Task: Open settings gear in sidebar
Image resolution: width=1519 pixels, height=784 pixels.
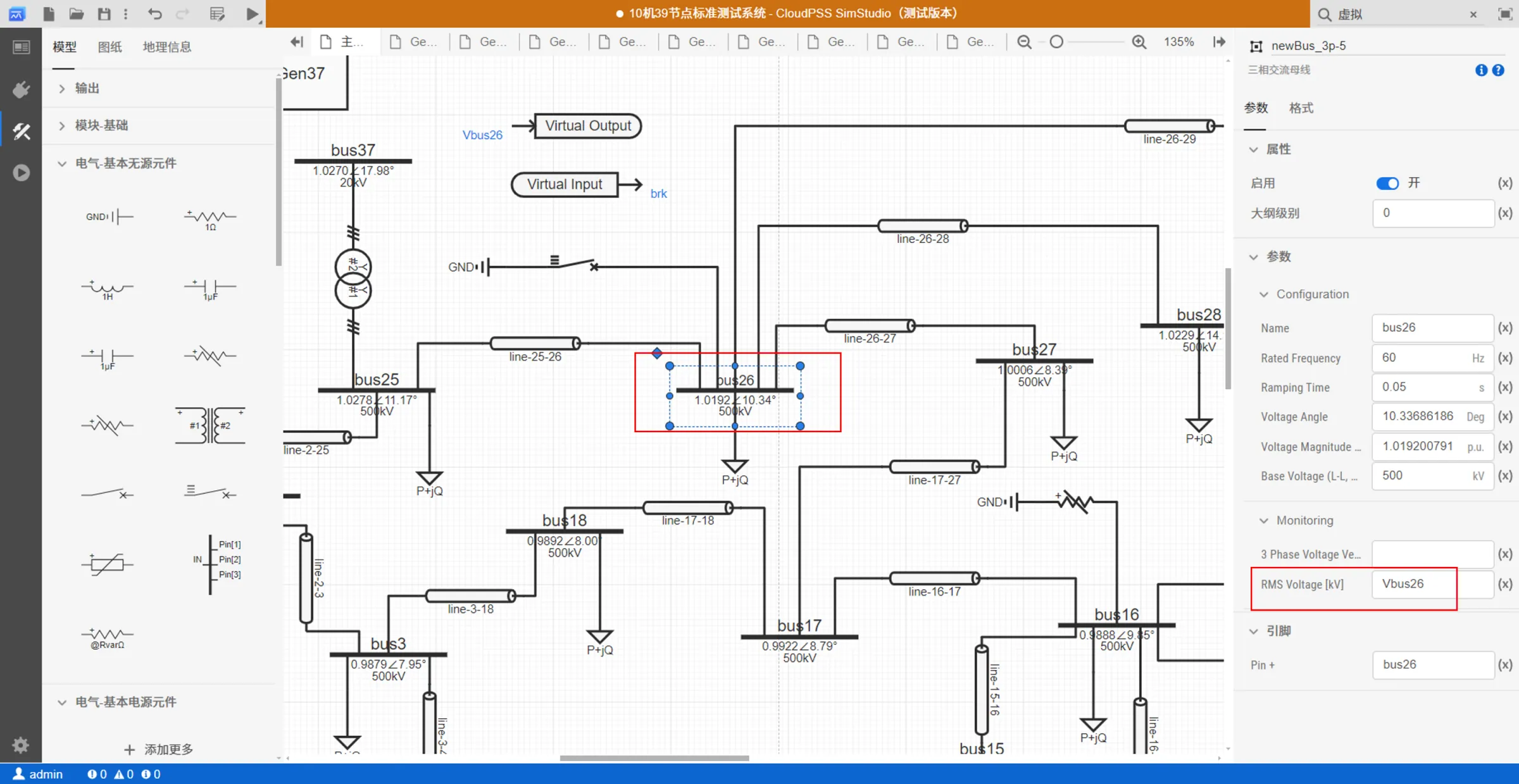Action: (x=21, y=745)
